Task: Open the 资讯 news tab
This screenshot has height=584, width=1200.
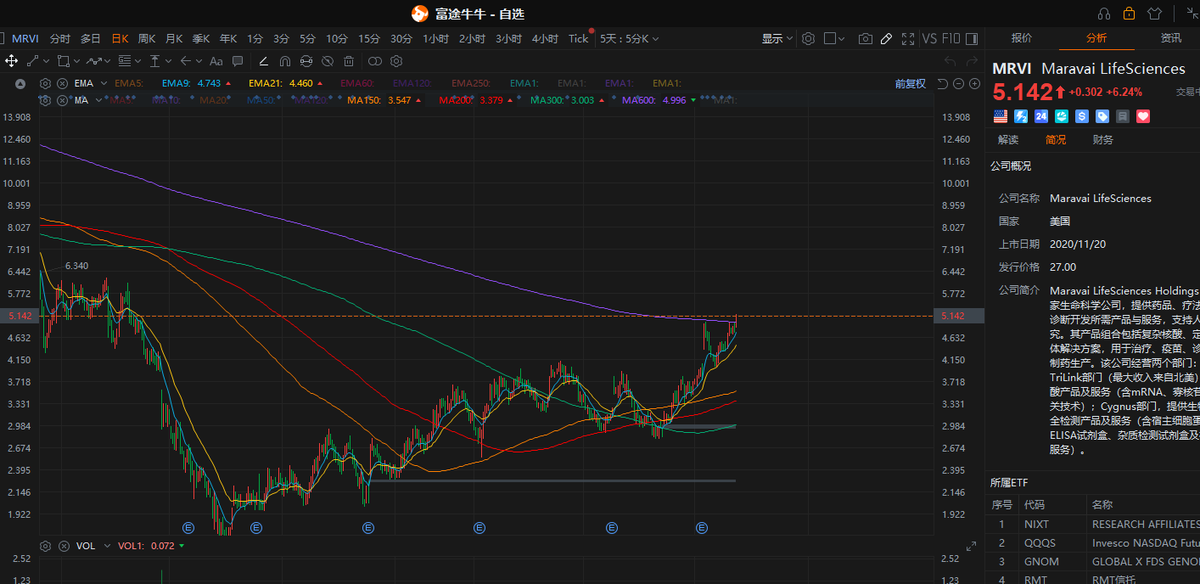Action: [1170, 38]
